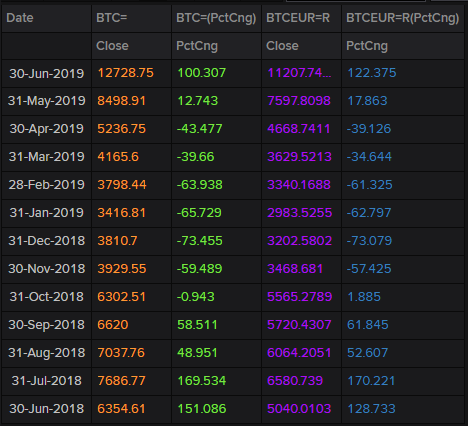Screen dimensions: 468x426
Task: Select the 30-Jun-2018 date cell
Action: click(46, 409)
